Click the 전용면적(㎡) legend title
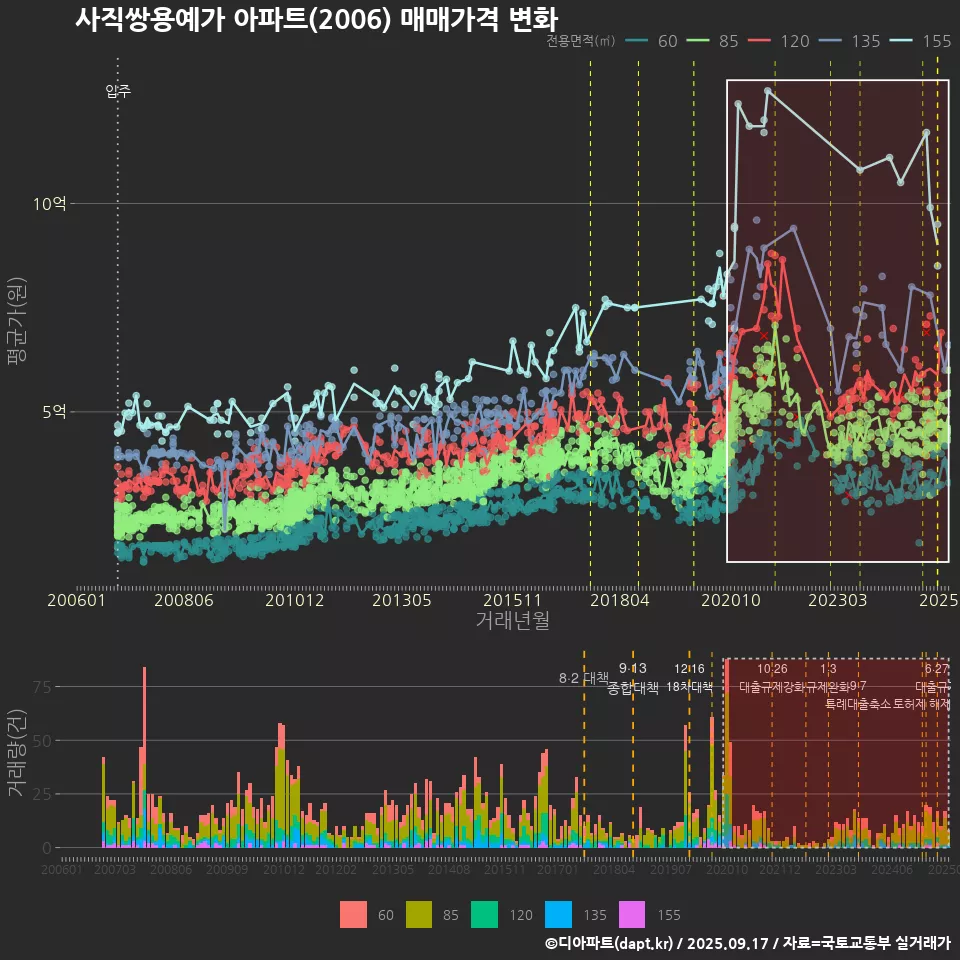The image size is (960, 960). point(580,41)
